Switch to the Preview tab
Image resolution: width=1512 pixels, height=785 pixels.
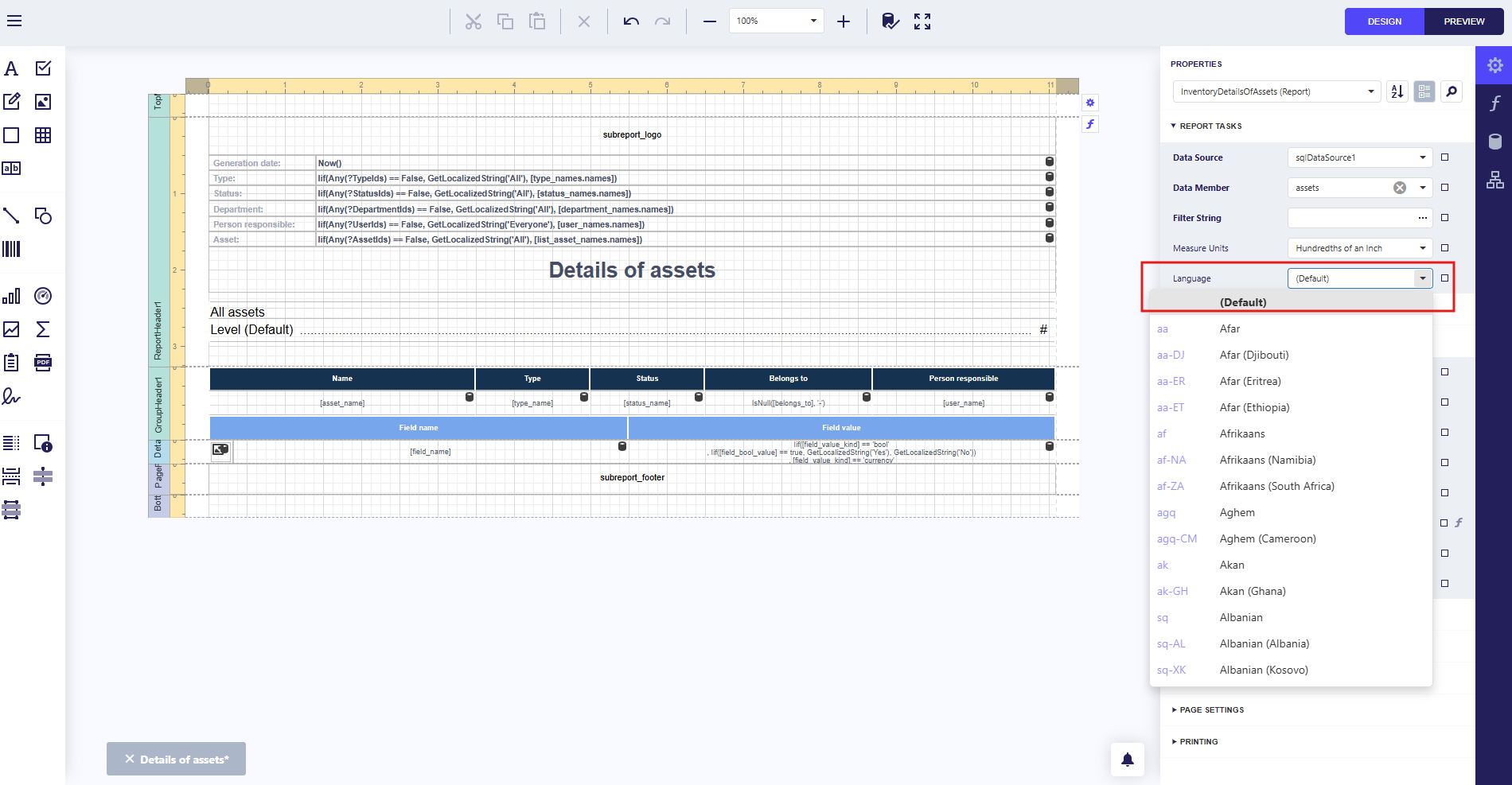(x=1463, y=21)
